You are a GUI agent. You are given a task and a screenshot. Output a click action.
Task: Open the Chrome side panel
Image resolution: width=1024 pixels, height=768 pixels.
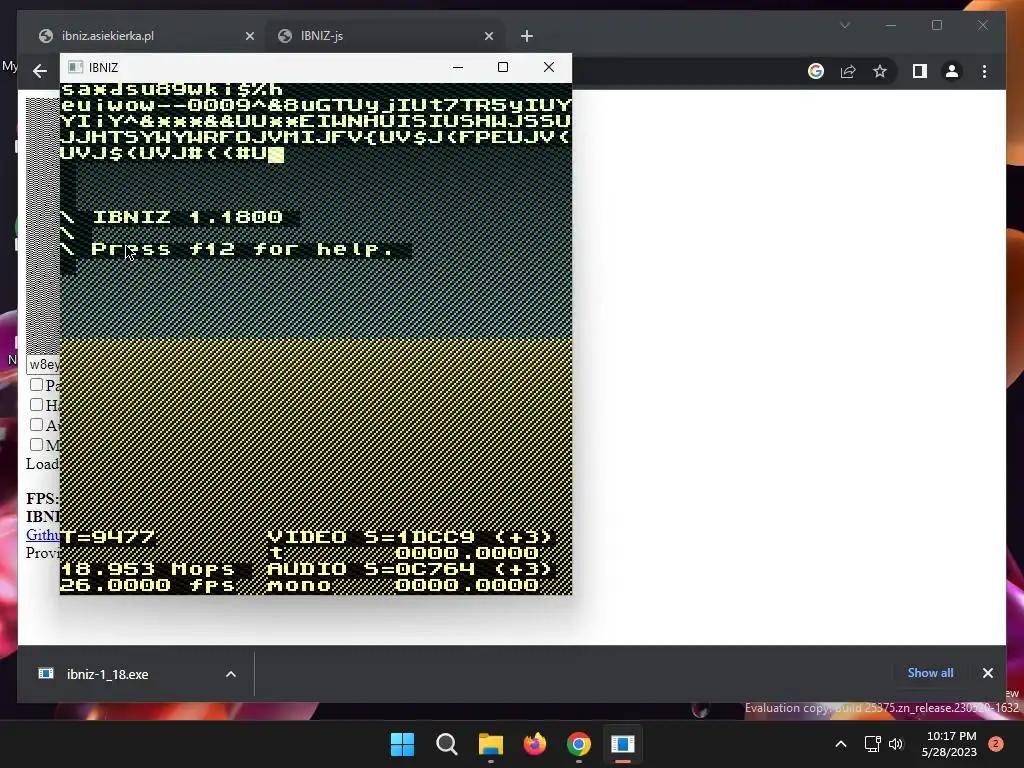(920, 71)
